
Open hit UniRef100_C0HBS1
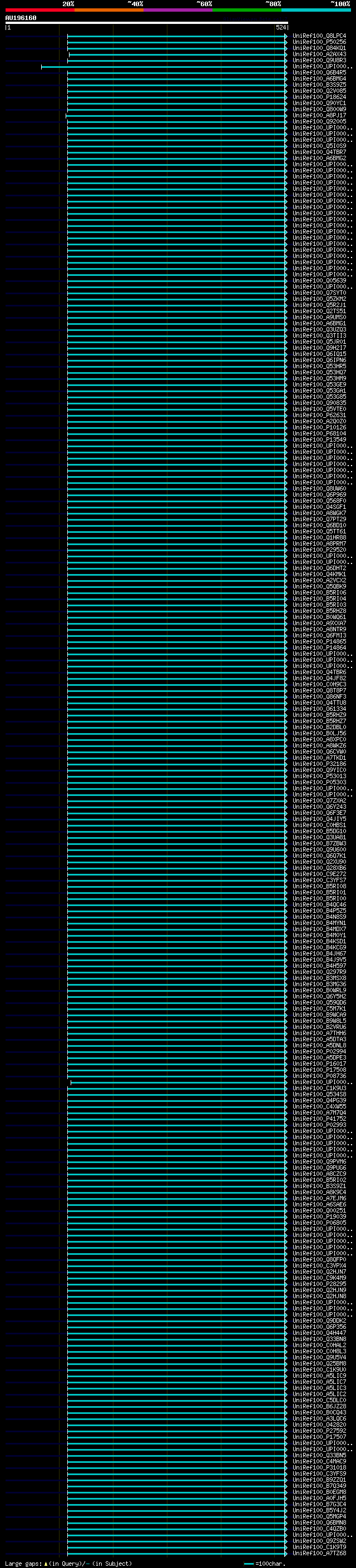[319, 825]
